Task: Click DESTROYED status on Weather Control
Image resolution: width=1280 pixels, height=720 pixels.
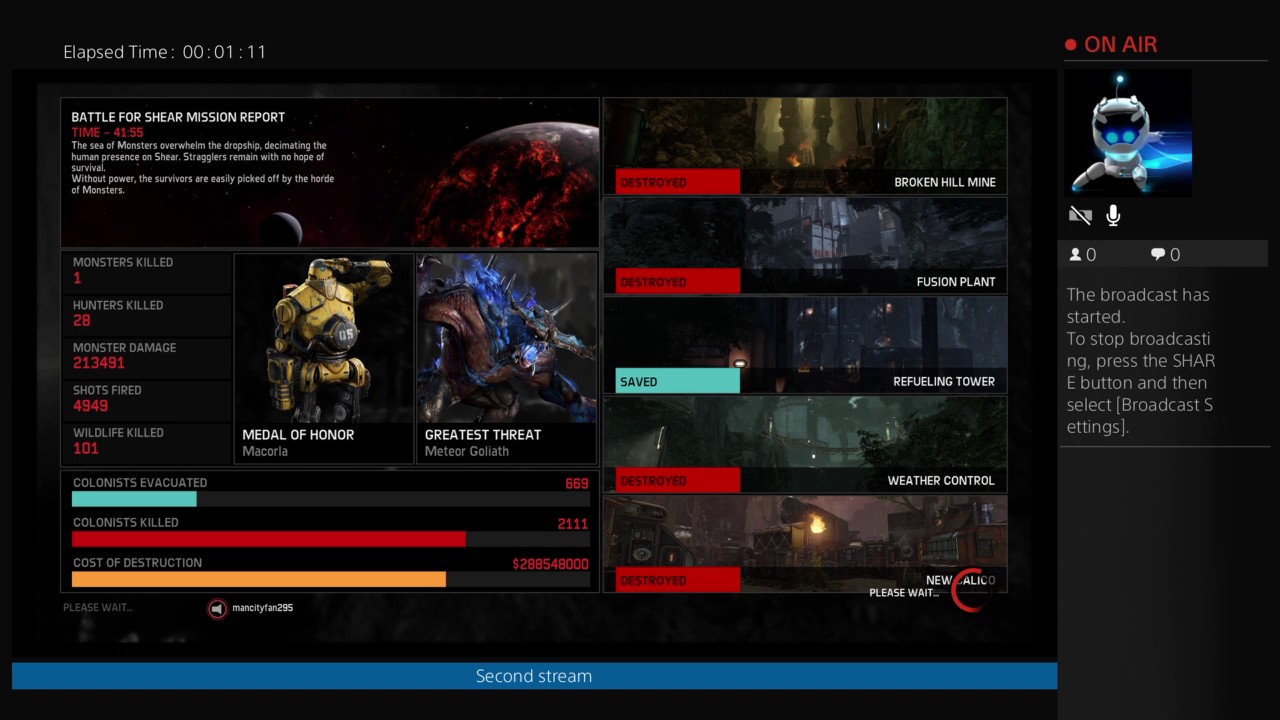Action: (x=678, y=481)
